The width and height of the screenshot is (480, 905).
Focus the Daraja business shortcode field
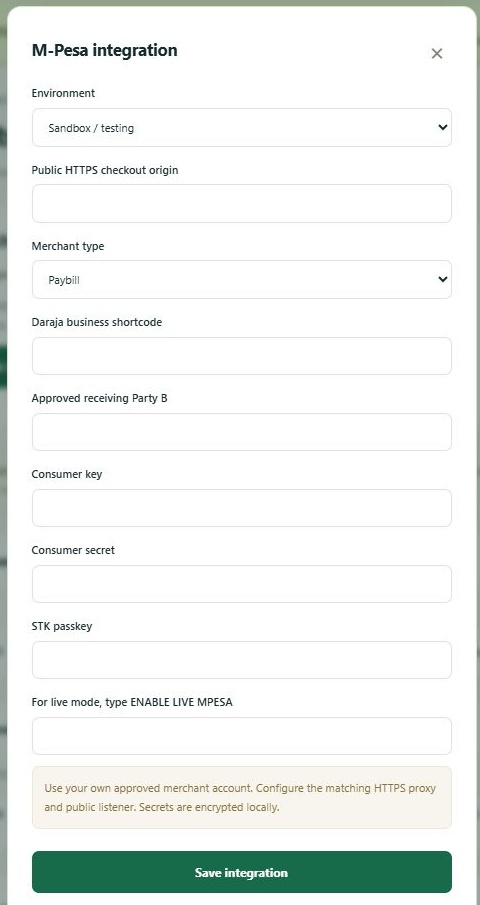[242, 356]
